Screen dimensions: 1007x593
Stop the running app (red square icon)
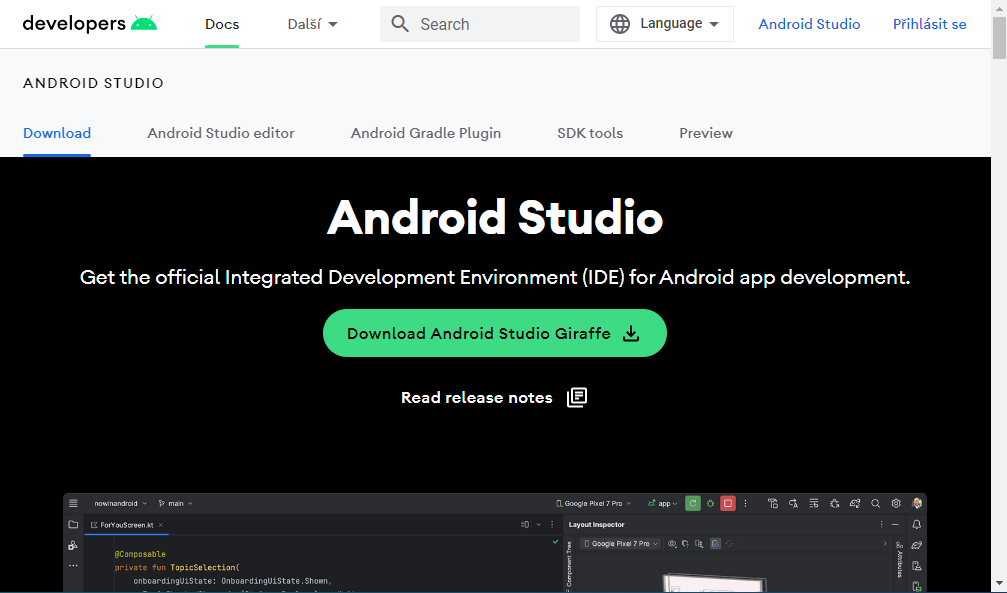point(726,503)
